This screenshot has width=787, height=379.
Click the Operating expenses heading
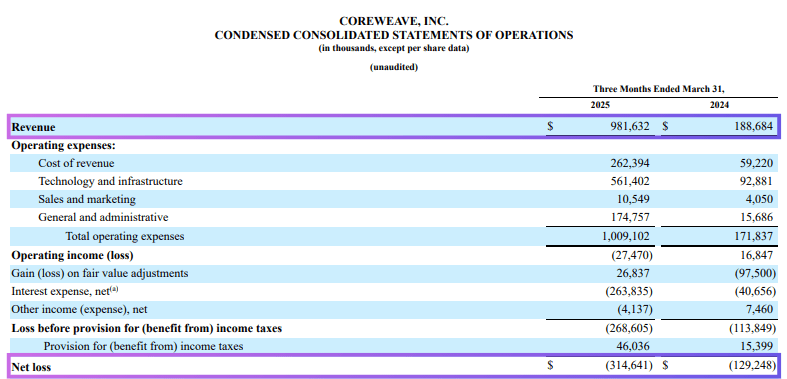[x=63, y=146]
